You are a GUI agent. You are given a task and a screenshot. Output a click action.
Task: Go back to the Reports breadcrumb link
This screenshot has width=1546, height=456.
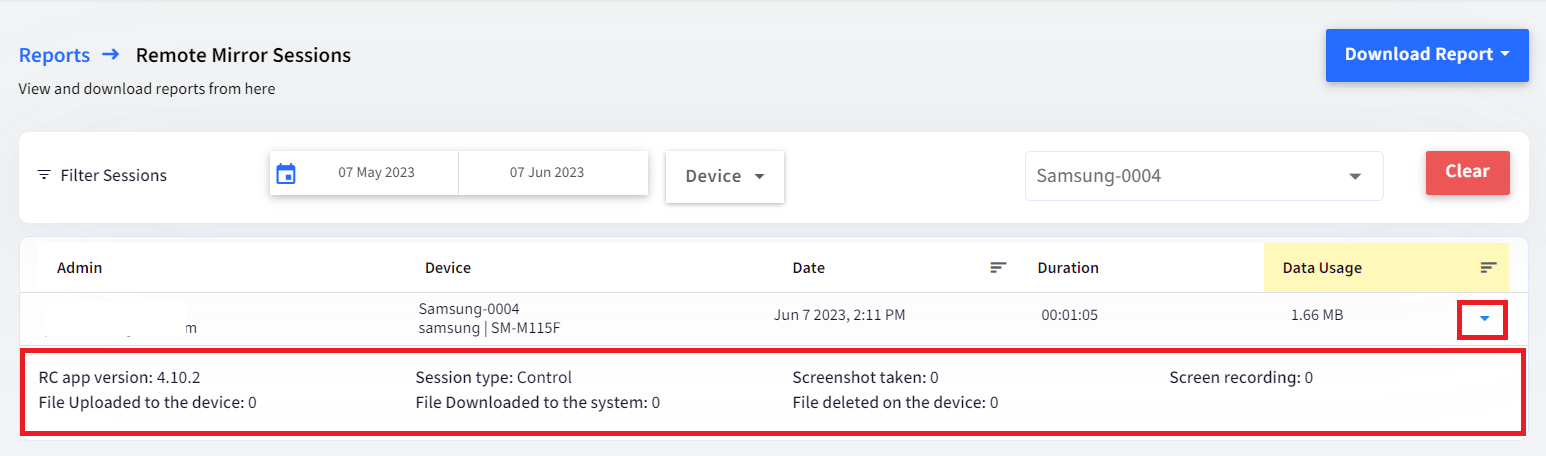(54, 55)
